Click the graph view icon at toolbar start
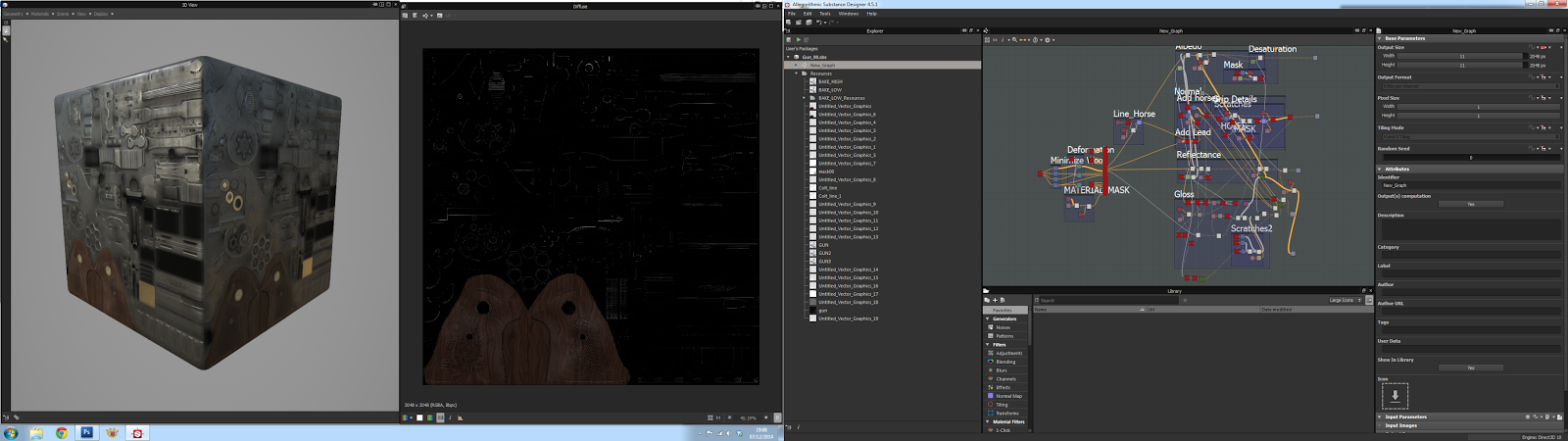Screen dimensions: 1568x441 point(987,40)
